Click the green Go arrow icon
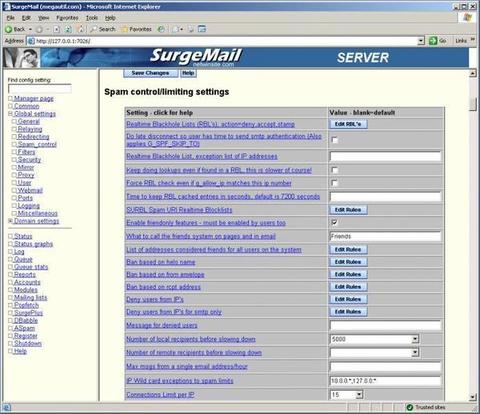This screenshot has width=480, height=414. pos(433,41)
